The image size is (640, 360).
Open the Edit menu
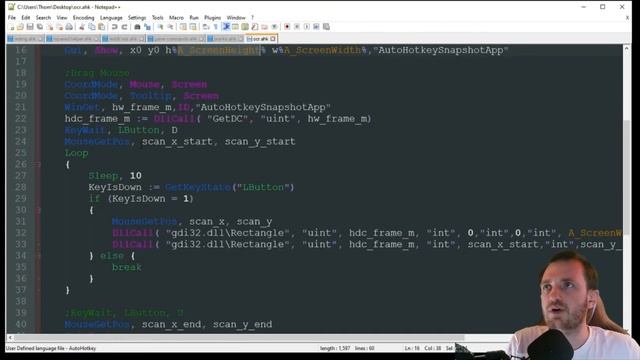click(26, 18)
